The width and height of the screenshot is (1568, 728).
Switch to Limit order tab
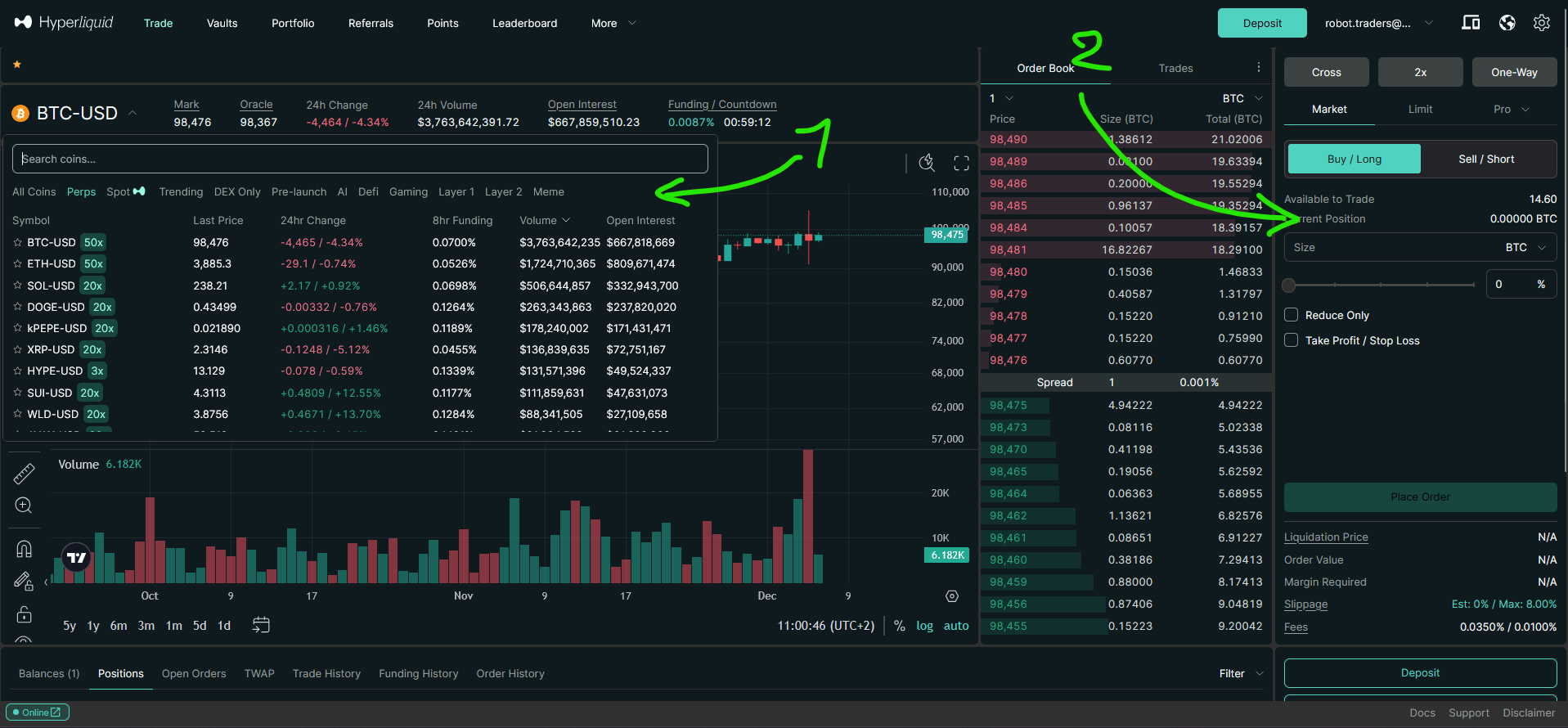(x=1420, y=109)
